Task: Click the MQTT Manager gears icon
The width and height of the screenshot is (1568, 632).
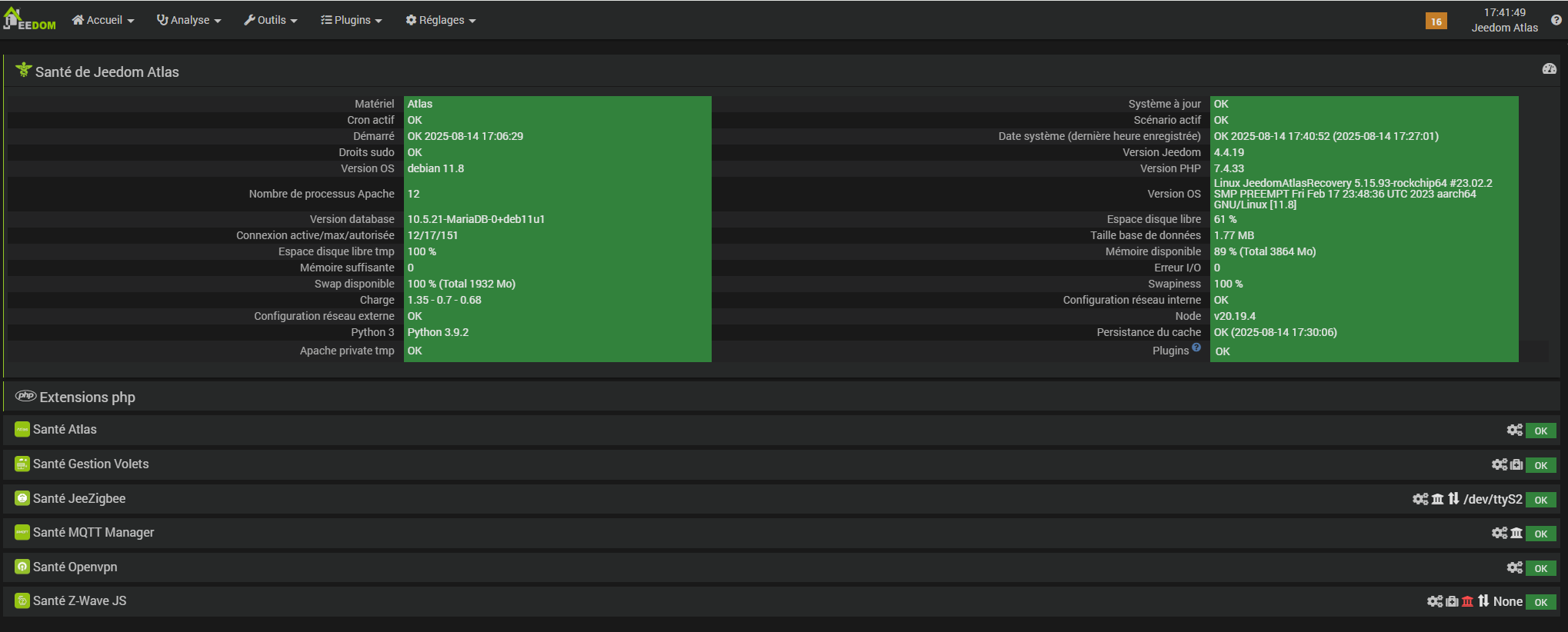Action: tap(1499, 533)
